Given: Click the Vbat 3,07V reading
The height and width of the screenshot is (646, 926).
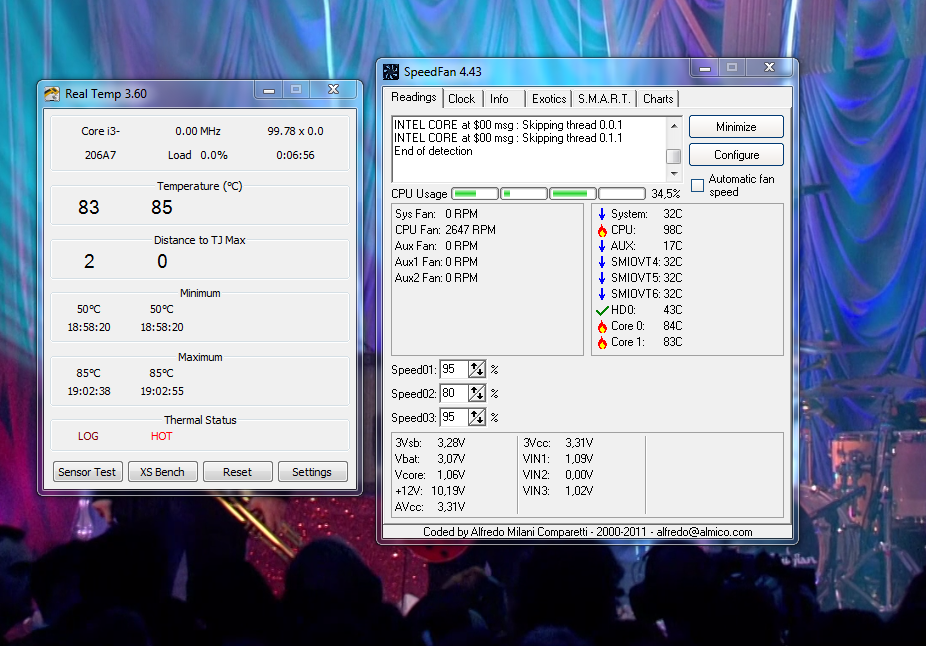Looking at the screenshot, I should [430, 459].
